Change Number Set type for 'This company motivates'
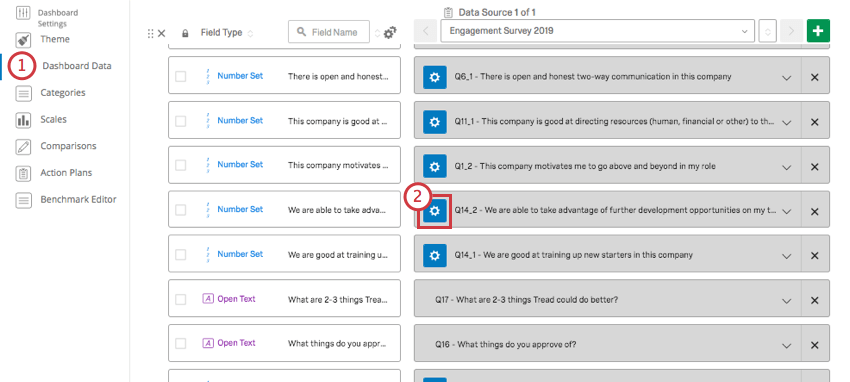The width and height of the screenshot is (850, 382). (x=234, y=165)
